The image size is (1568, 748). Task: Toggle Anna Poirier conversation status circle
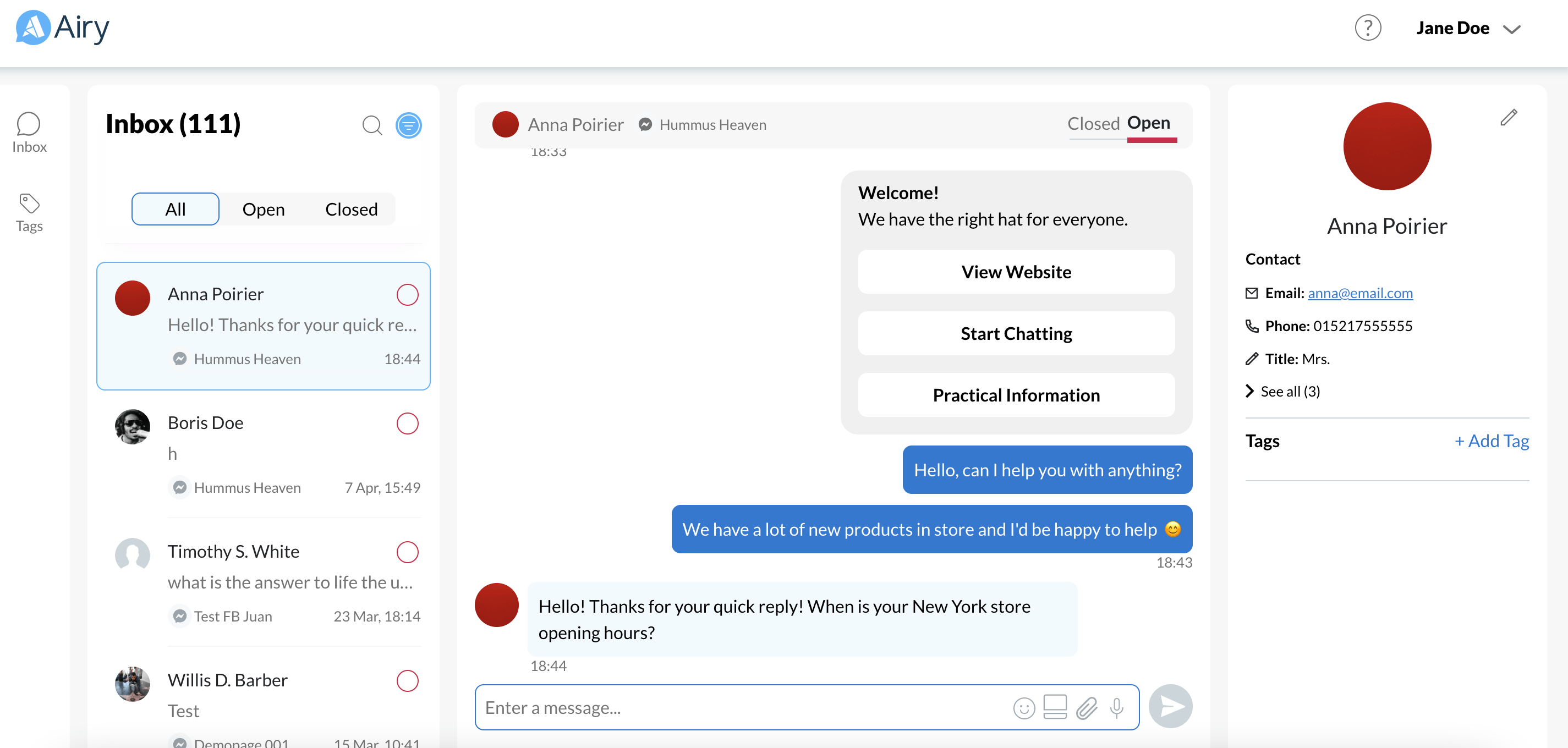tap(407, 295)
